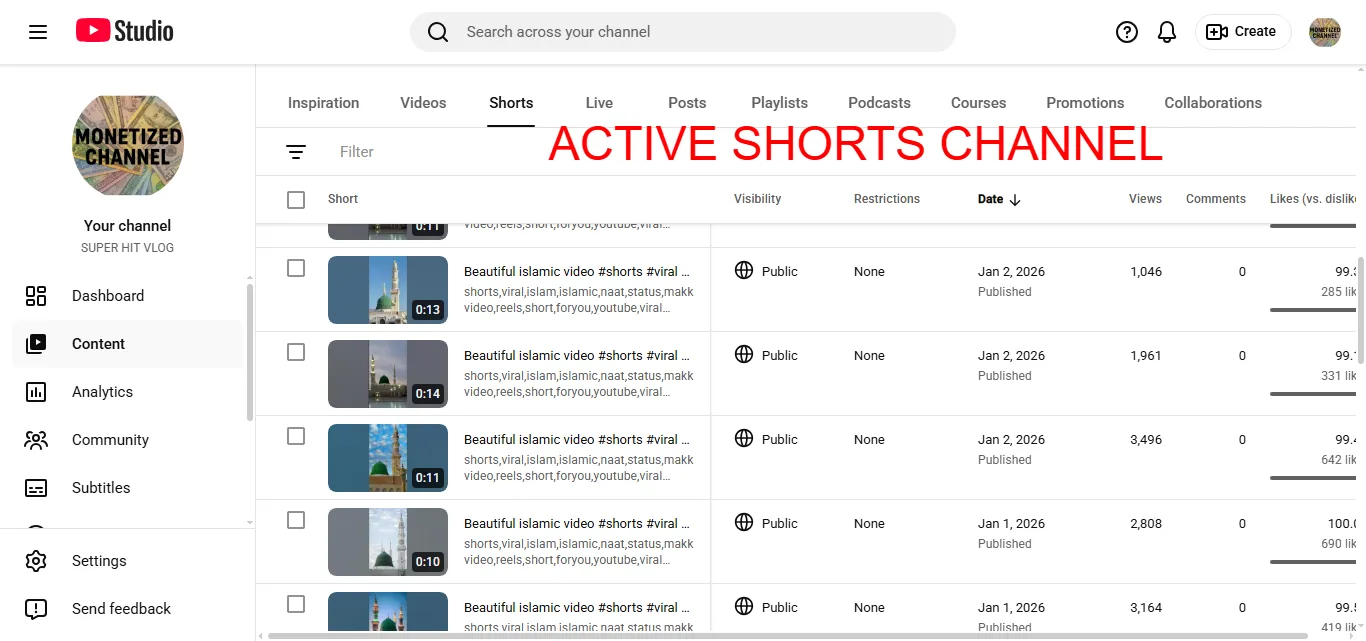The height and width of the screenshot is (641, 1366).
Task: Switch to the Live tab
Action: 599,103
